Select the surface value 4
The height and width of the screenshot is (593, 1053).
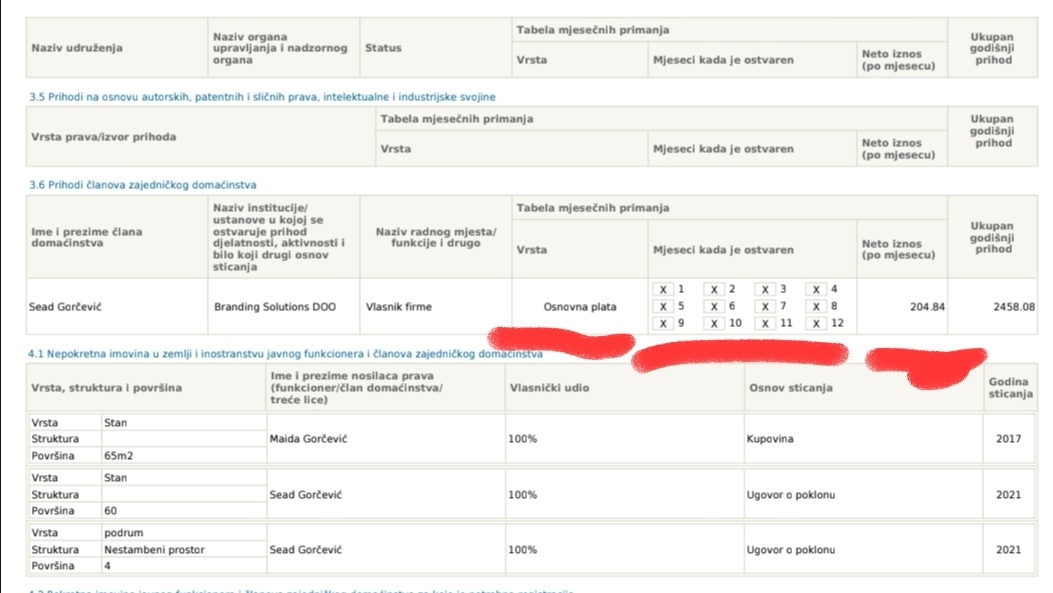click(107, 565)
